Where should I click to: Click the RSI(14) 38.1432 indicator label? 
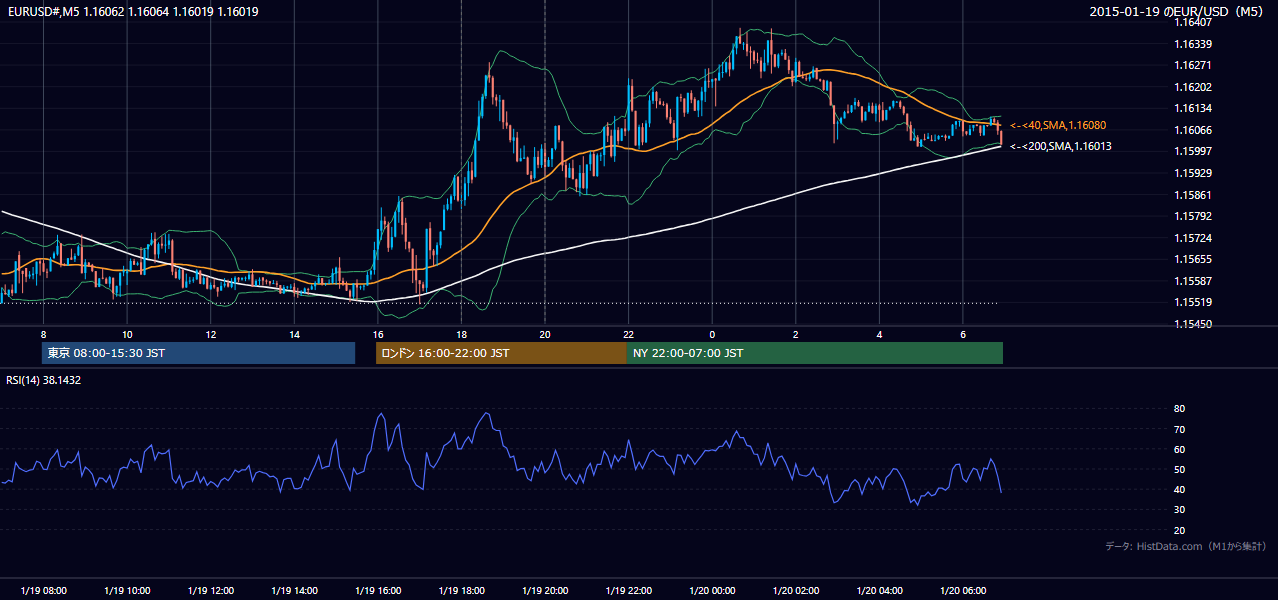(x=44, y=380)
